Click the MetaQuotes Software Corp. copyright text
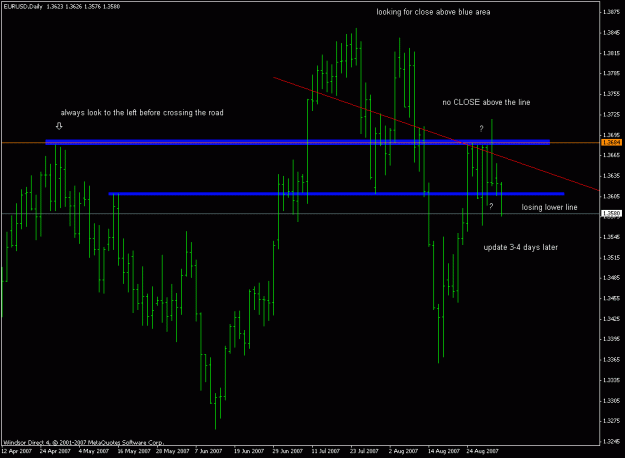Screen dimensions: 625x458 click(x=83, y=442)
